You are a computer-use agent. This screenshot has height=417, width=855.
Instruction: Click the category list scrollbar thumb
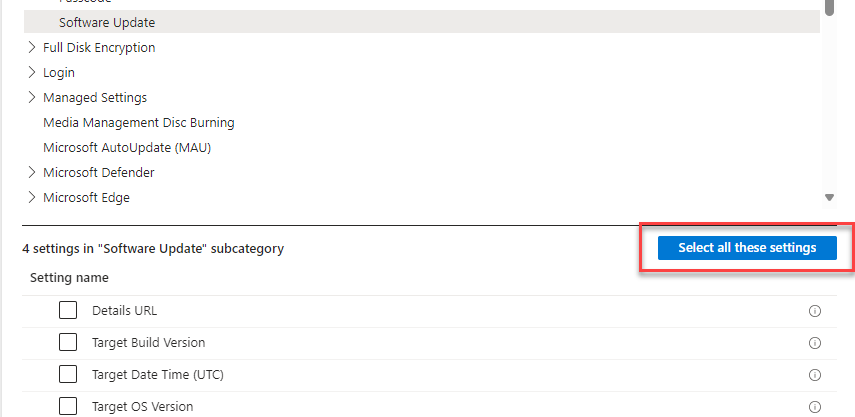(829, 8)
